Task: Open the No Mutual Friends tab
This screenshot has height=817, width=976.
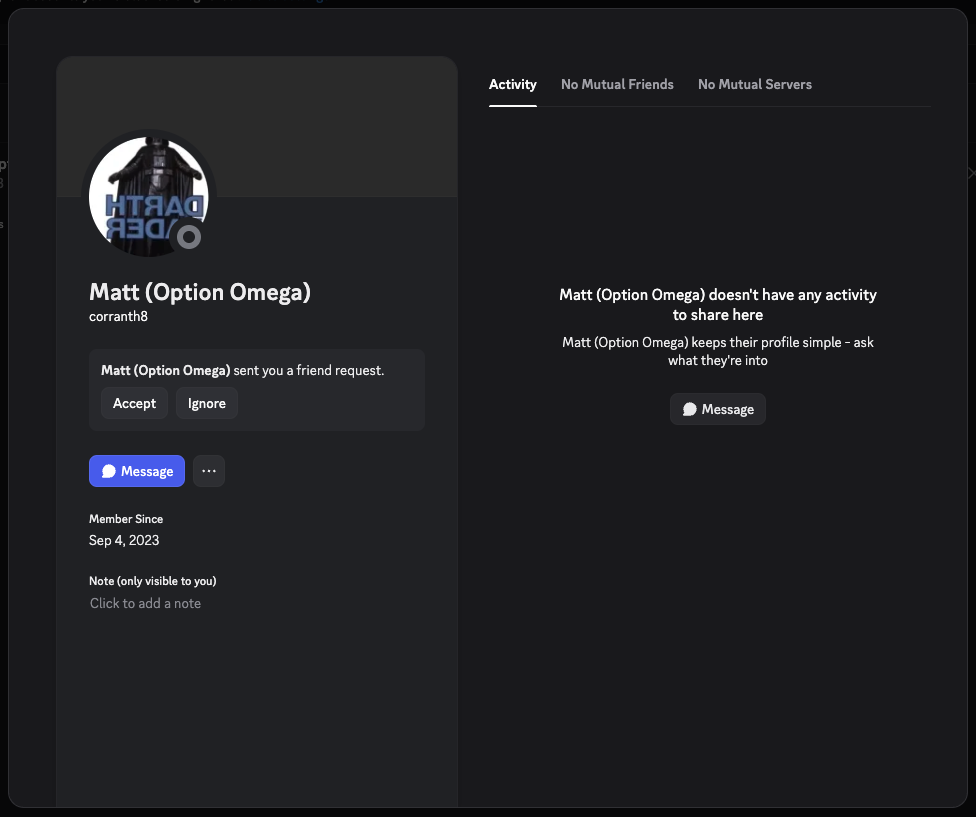Action: click(x=617, y=84)
